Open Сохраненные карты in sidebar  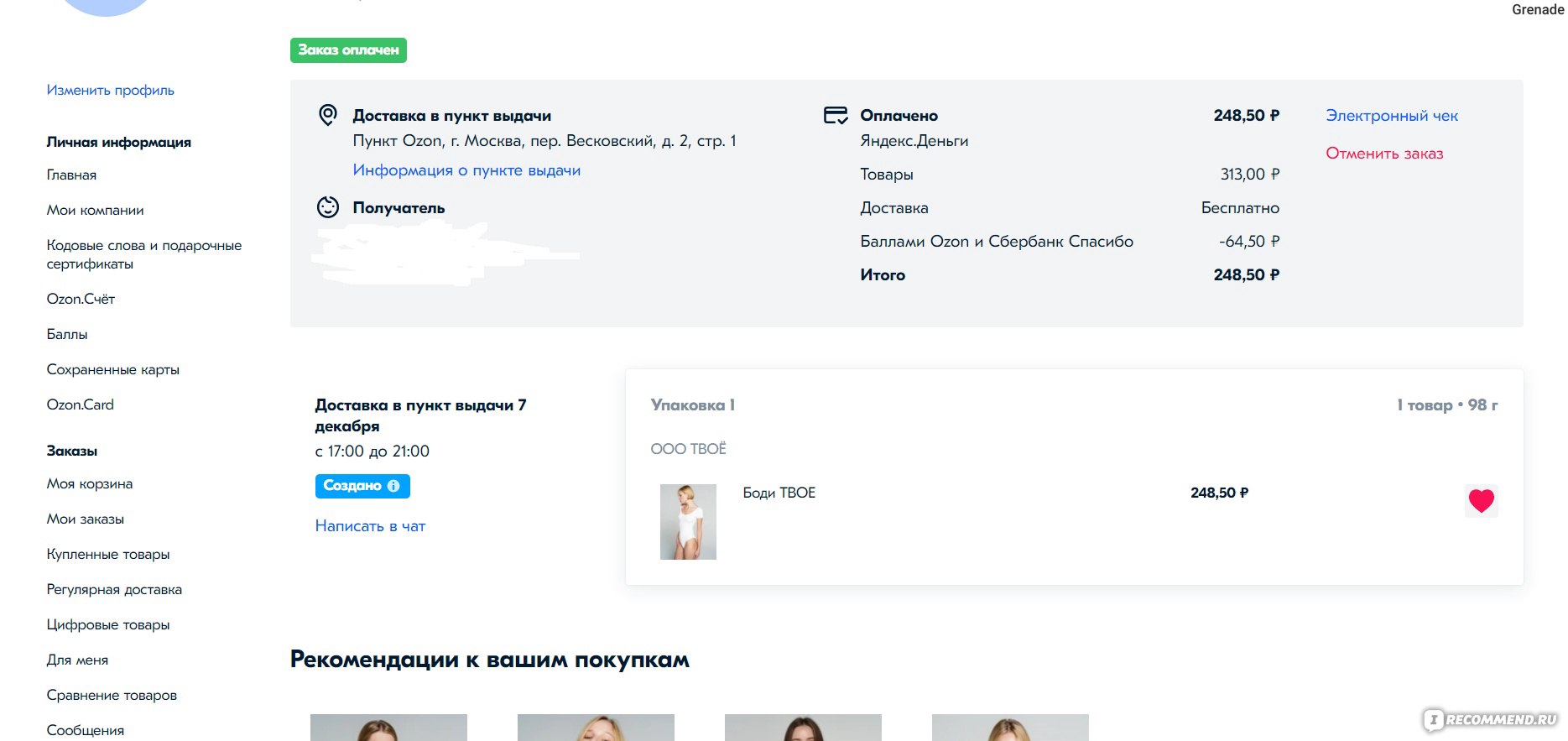[x=112, y=369]
